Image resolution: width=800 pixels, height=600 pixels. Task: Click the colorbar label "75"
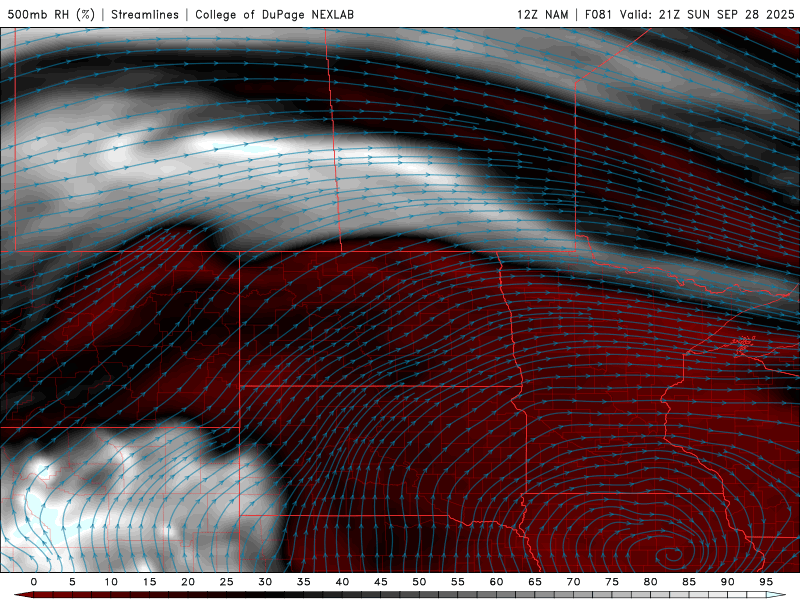pyautogui.click(x=612, y=582)
